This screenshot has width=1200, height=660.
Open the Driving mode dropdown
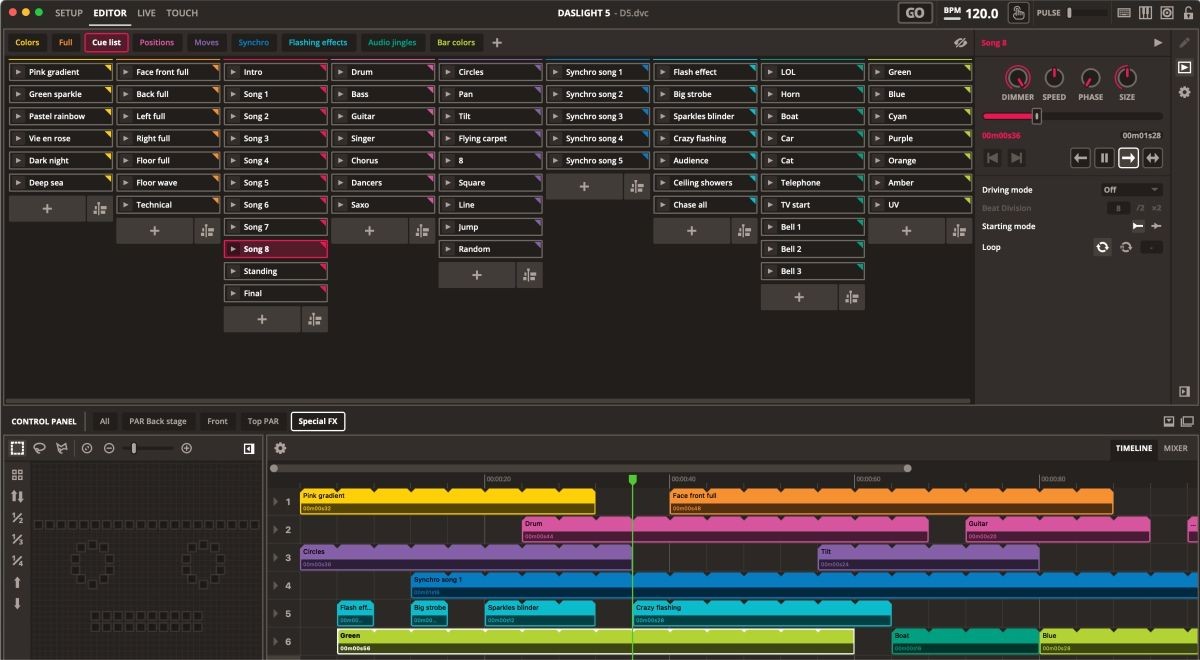(1130, 190)
